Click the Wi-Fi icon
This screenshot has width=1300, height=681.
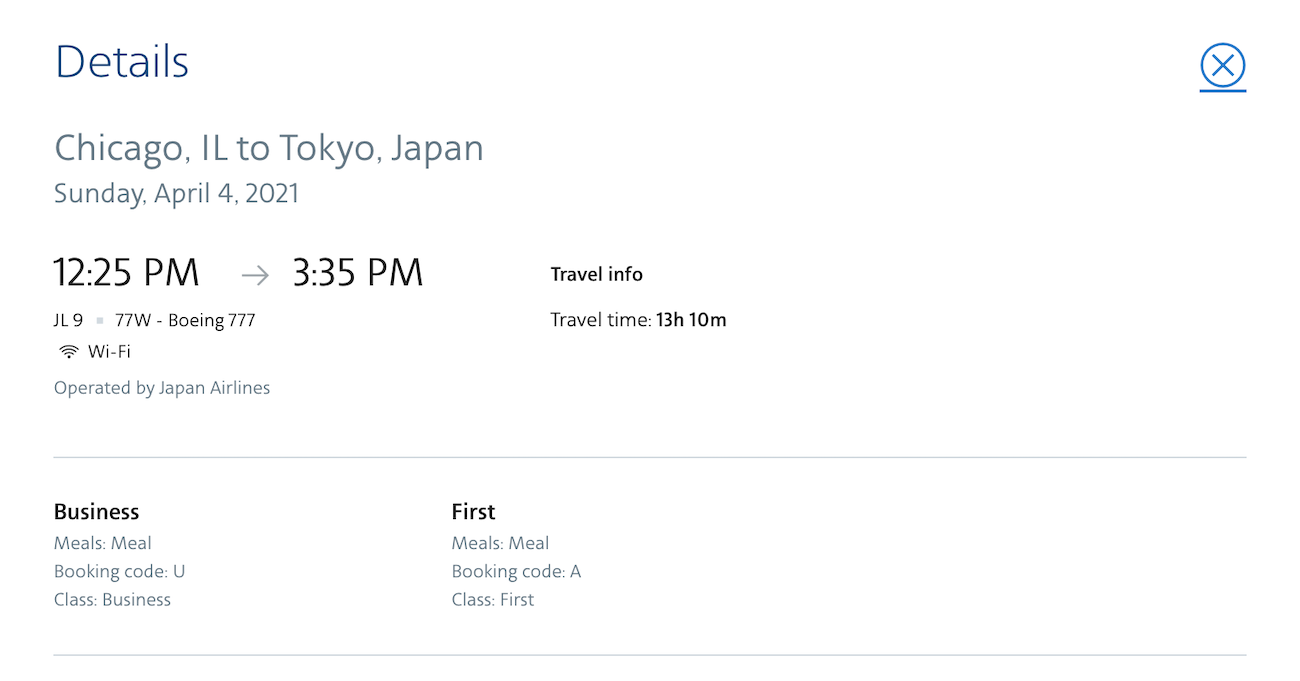(68, 351)
